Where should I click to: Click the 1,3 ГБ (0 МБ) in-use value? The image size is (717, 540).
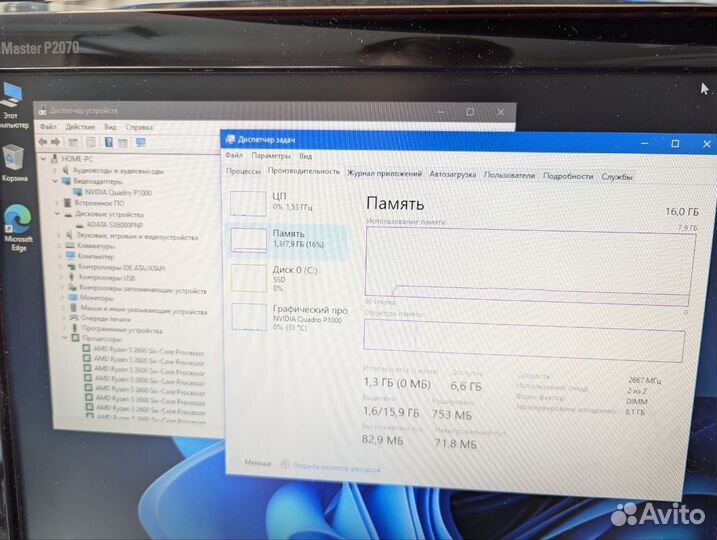coord(397,383)
